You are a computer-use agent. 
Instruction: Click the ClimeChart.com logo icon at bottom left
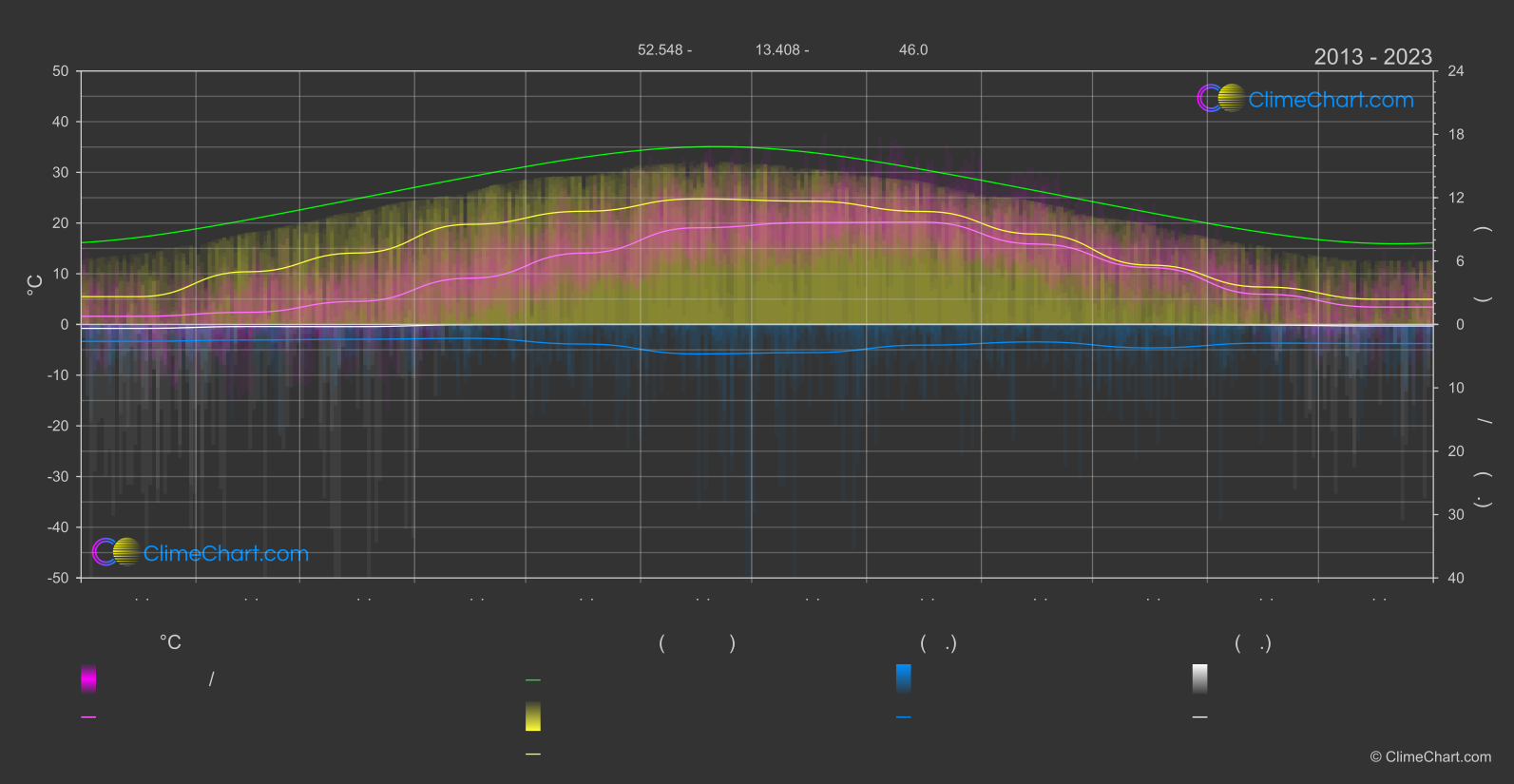[116, 551]
